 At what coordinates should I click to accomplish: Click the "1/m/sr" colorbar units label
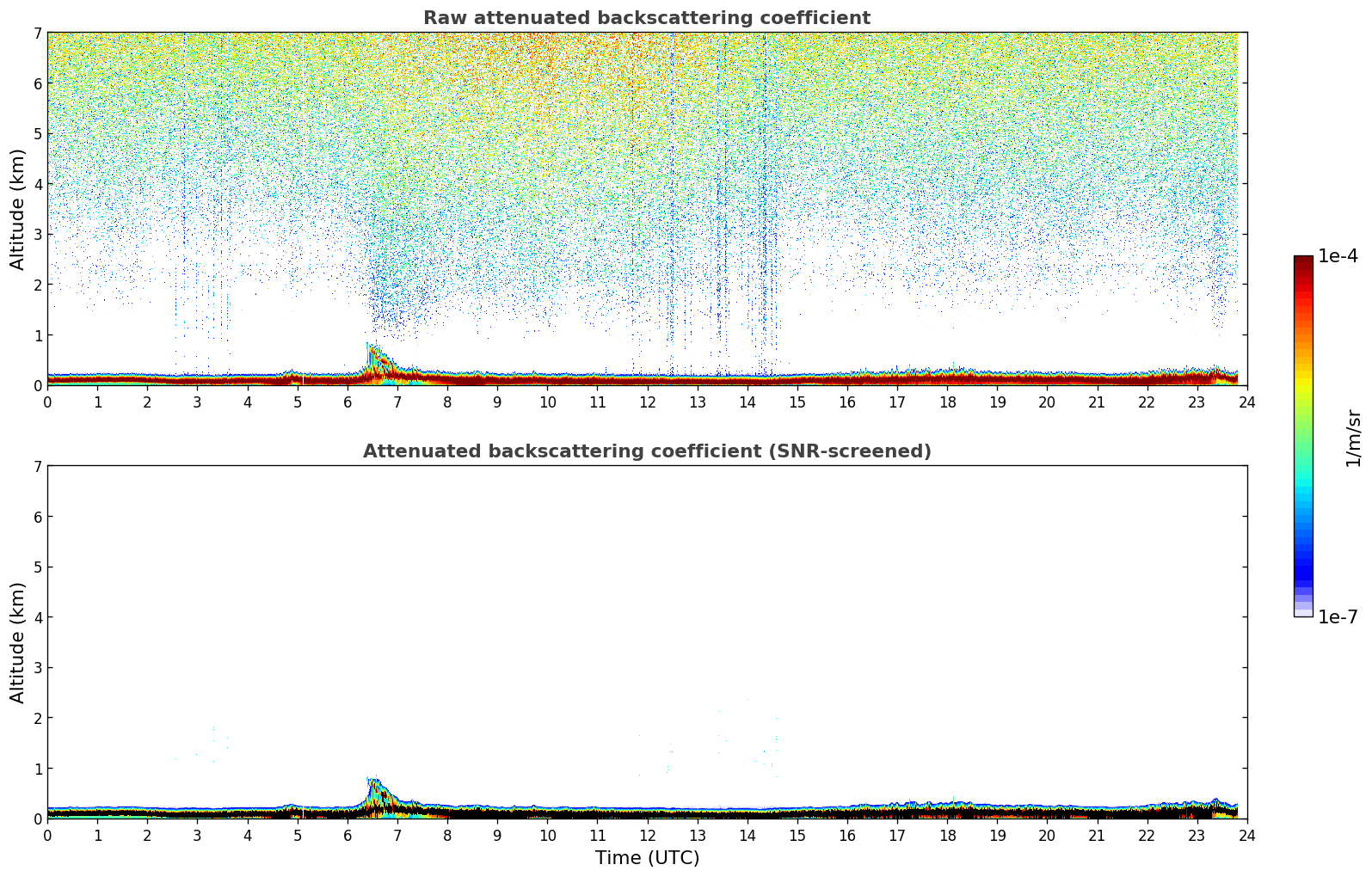1353,438
